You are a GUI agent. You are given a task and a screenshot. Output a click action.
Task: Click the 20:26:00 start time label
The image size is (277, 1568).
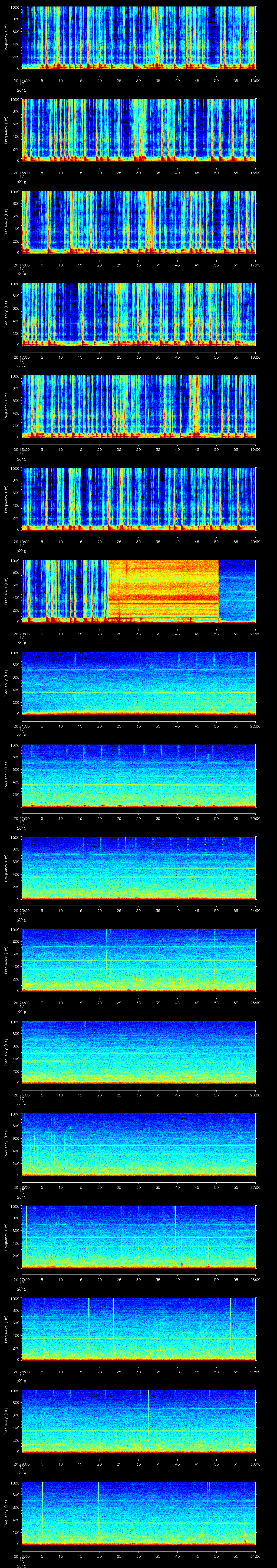point(22,1187)
